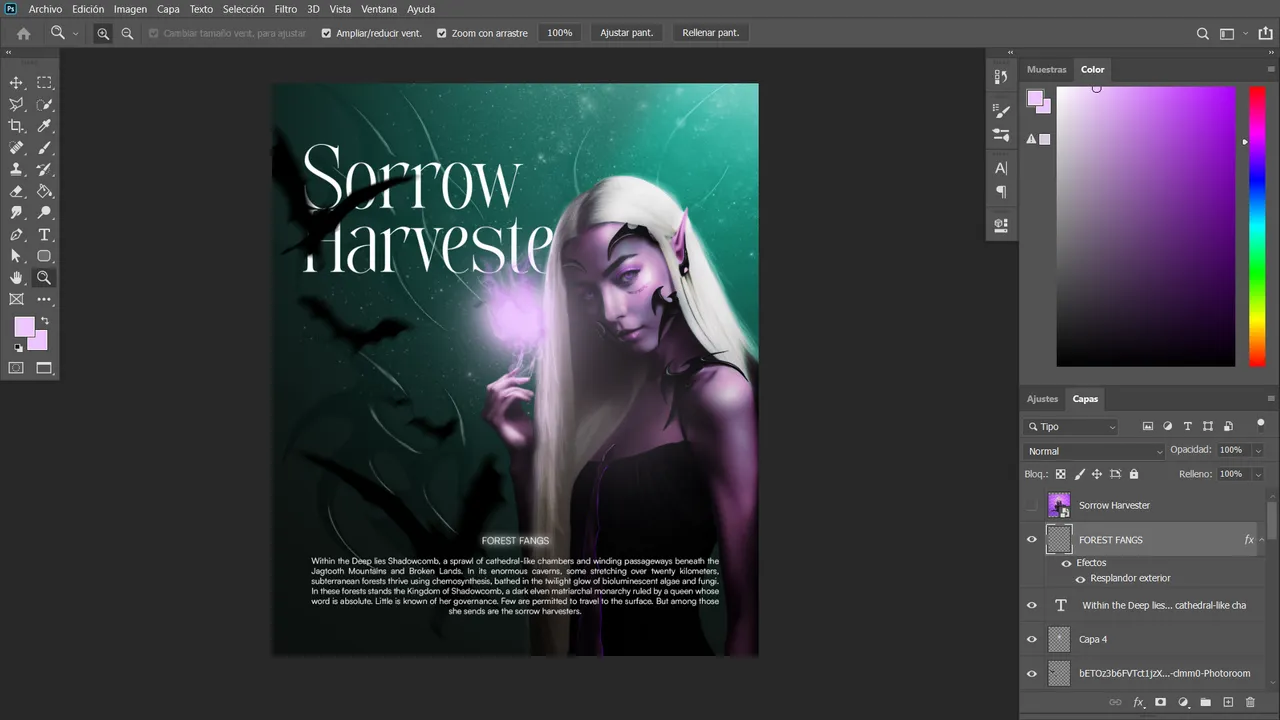Select the Frame tool
1280x720 pixels.
(16, 299)
